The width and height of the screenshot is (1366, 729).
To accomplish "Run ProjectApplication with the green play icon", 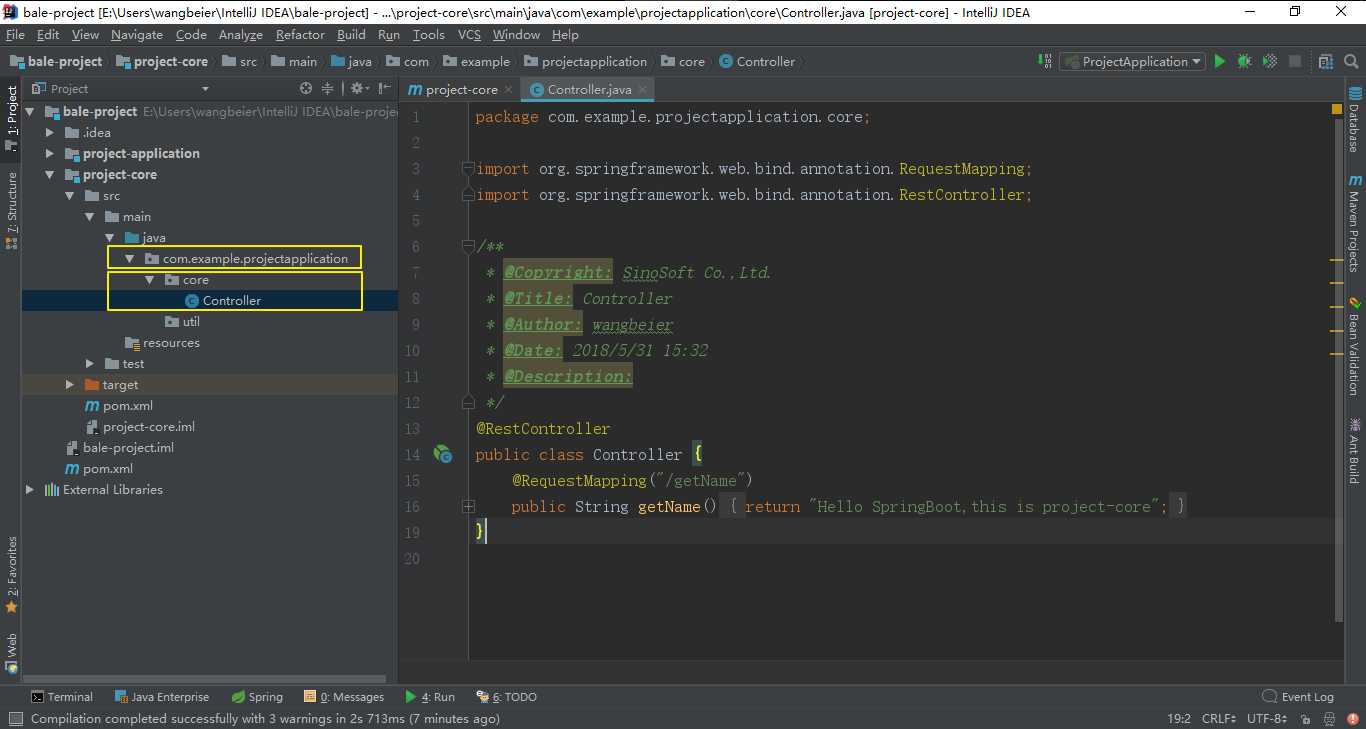I will pyautogui.click(x=1219, y=62).
